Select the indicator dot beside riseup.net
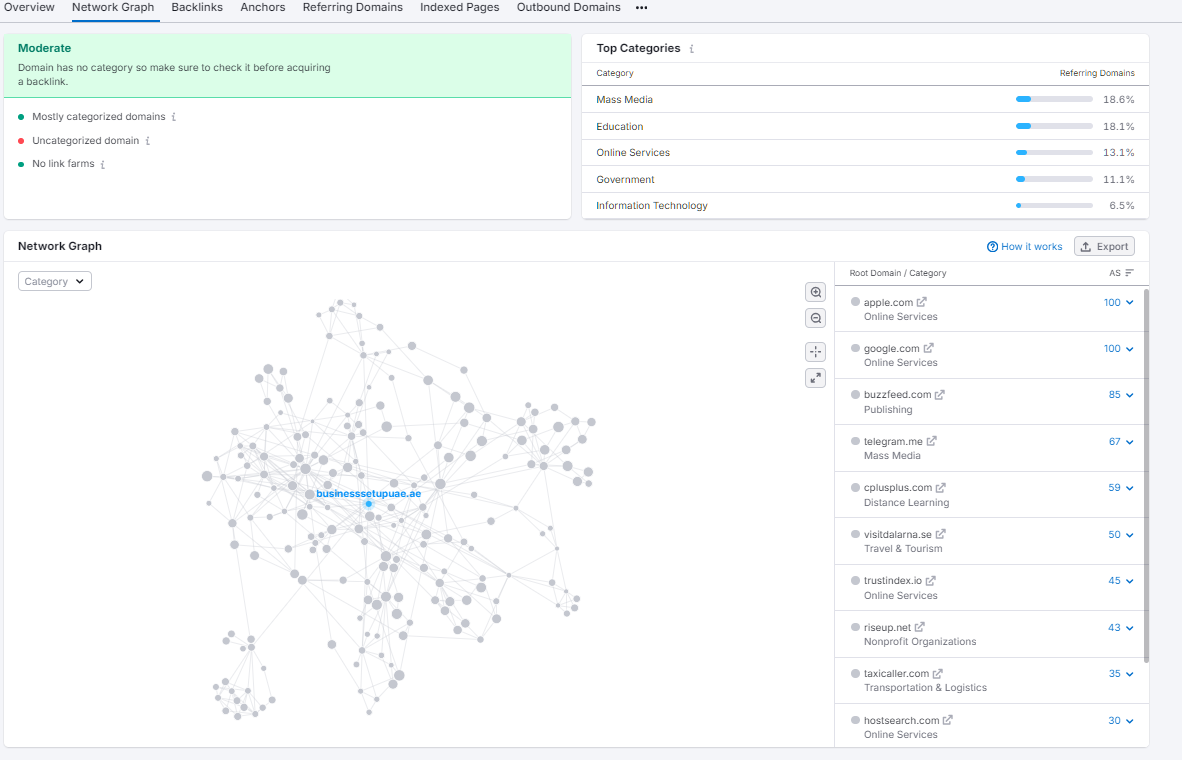This screenshot has width=1182, height=760. coord(855,627)
